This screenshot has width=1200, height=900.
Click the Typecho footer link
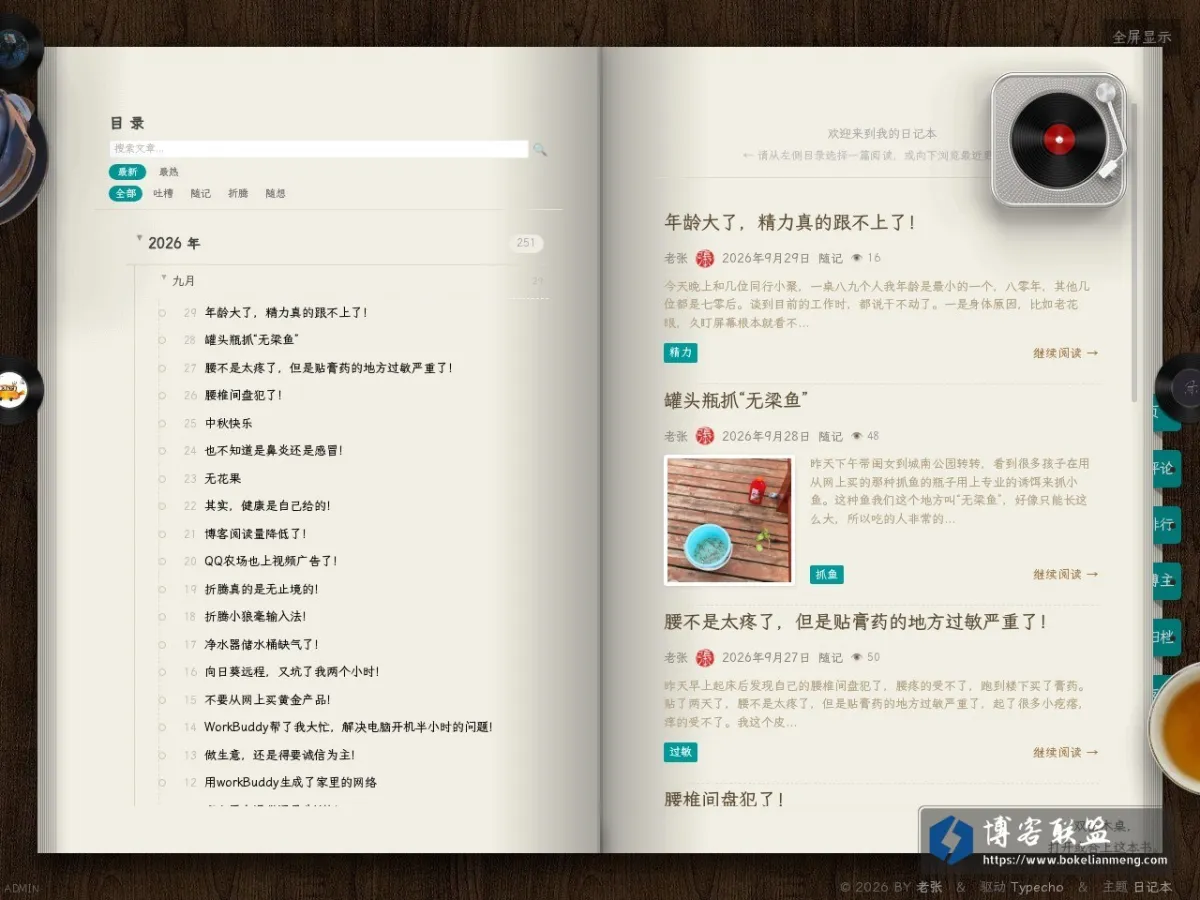[1037, 887]
